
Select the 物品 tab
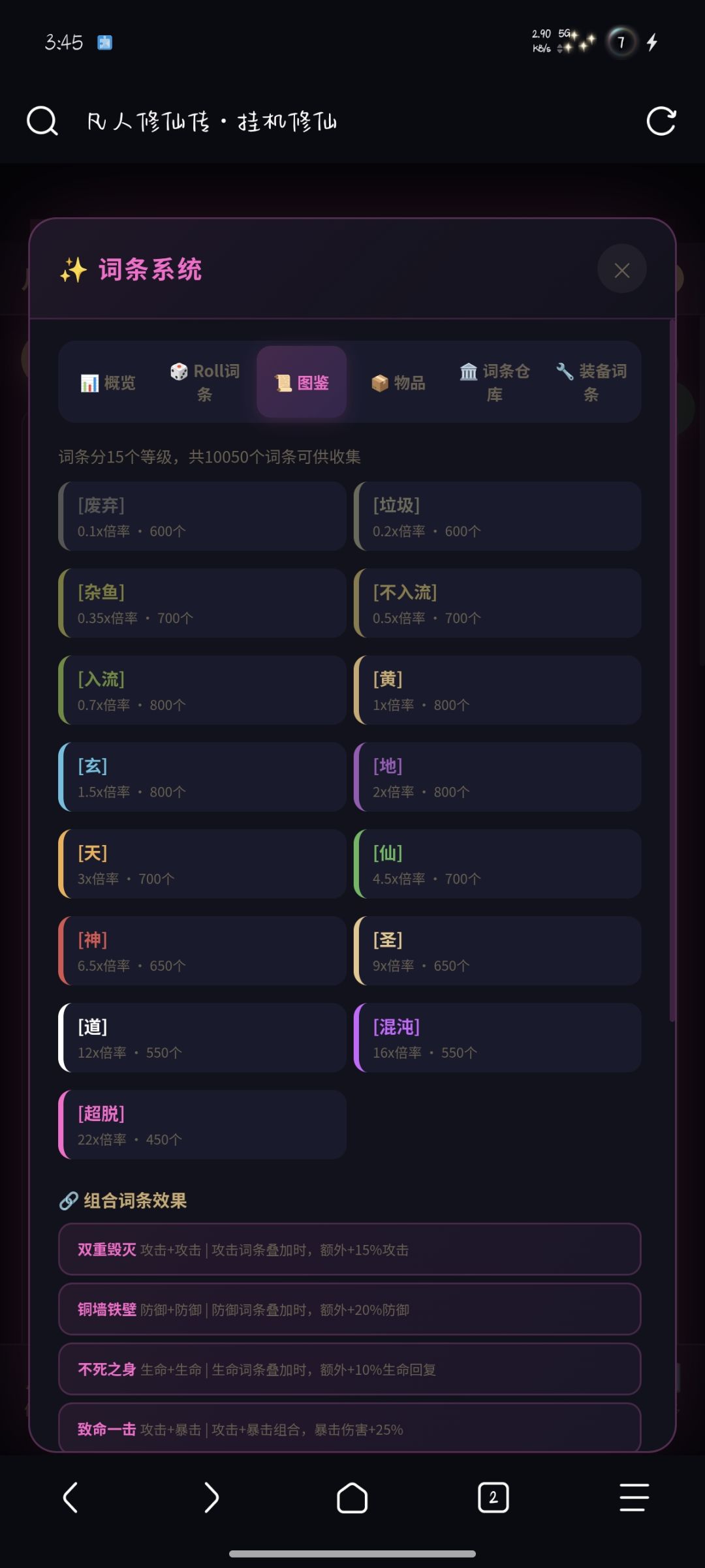coord(398,382)
